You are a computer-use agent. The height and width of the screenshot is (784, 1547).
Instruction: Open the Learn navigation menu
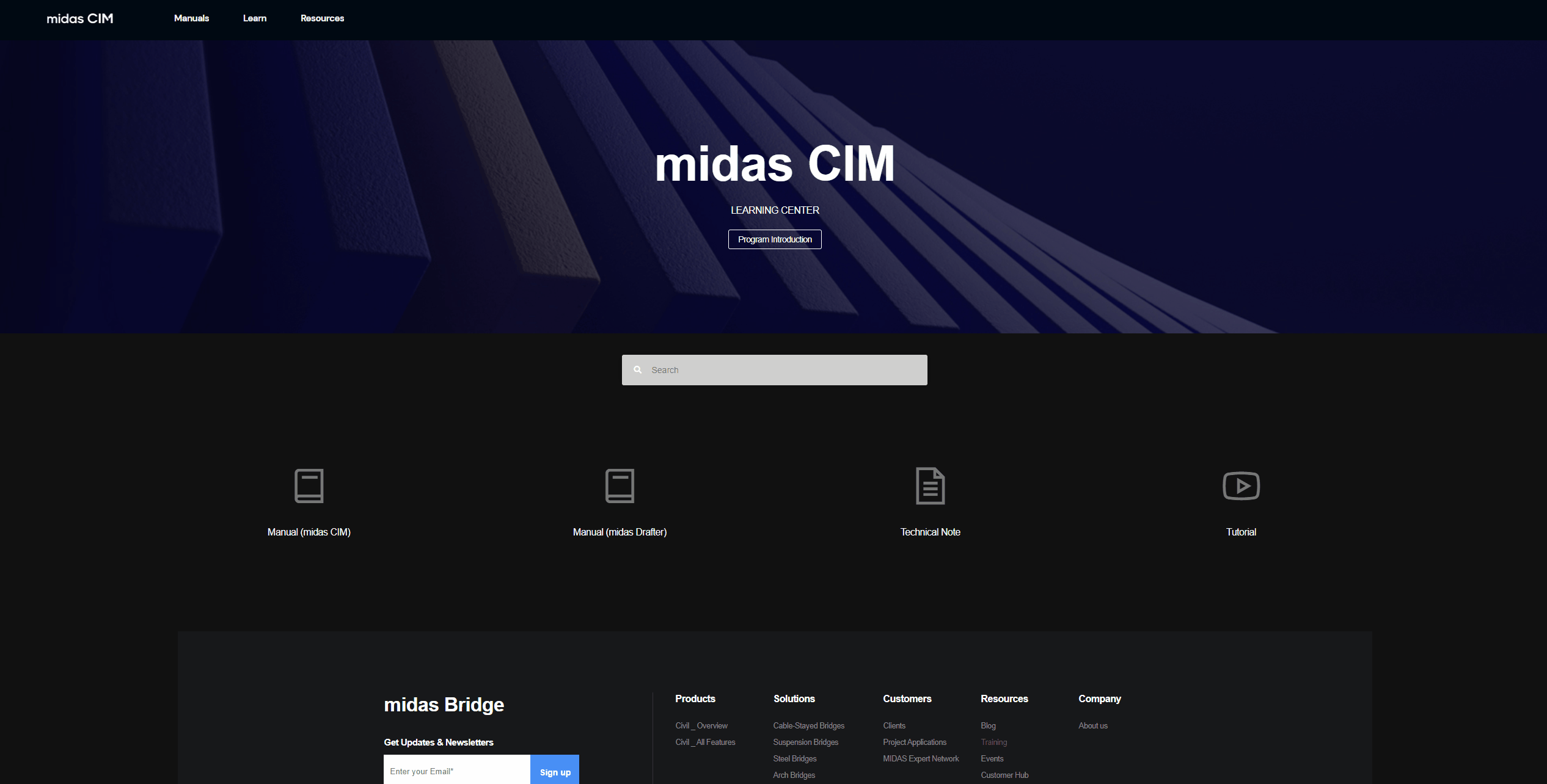click(x=255, y=18)
